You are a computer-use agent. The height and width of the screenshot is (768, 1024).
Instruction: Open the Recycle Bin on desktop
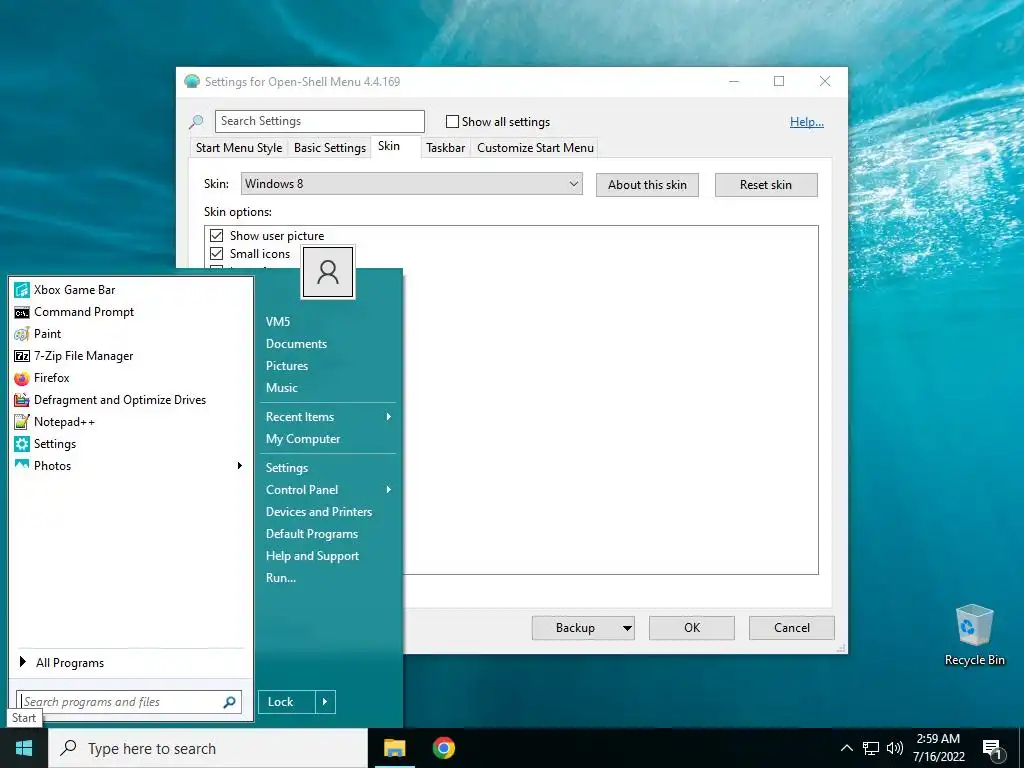(974, 635)
